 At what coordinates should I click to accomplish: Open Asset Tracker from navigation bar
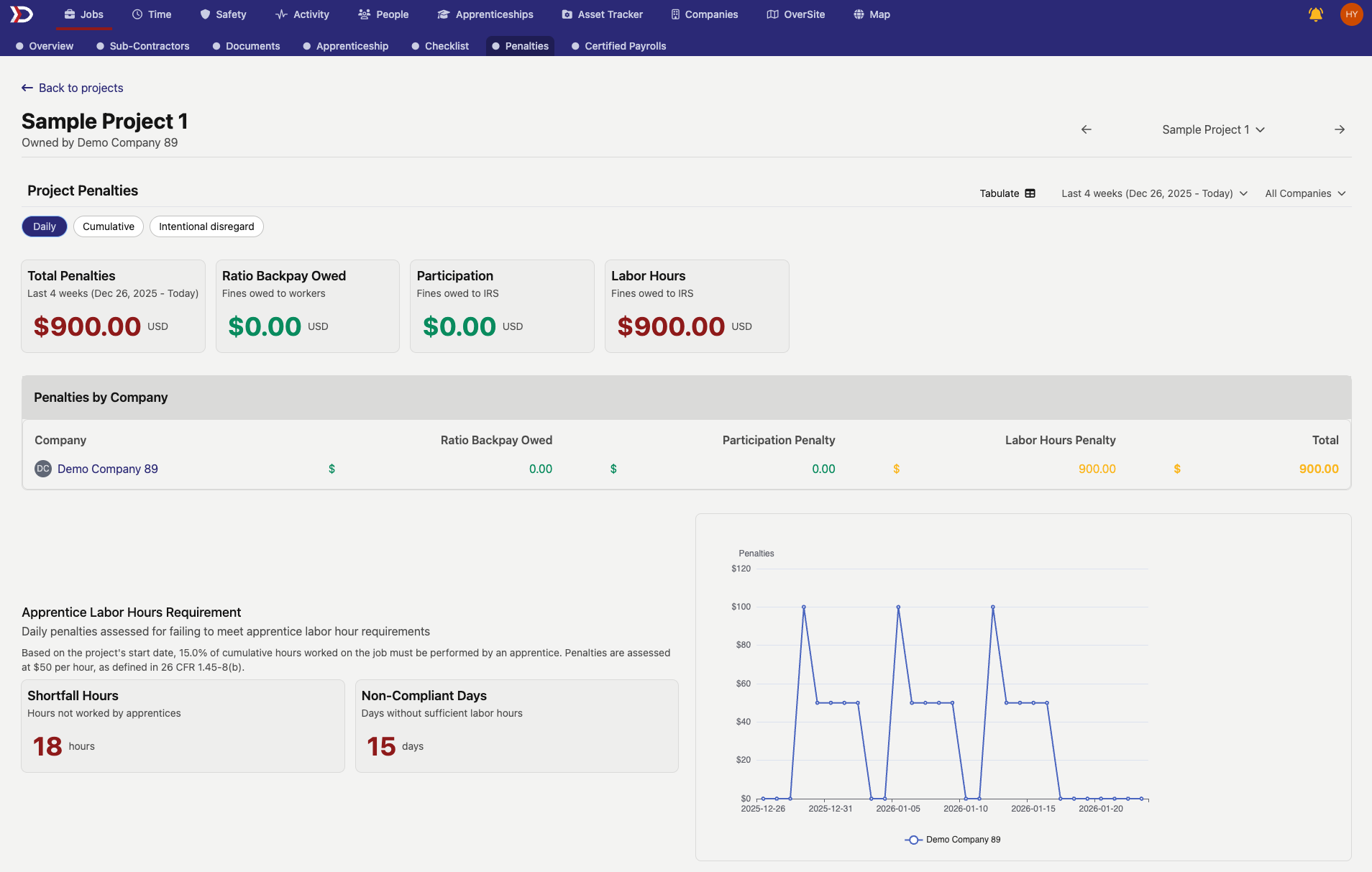[602, 14]
